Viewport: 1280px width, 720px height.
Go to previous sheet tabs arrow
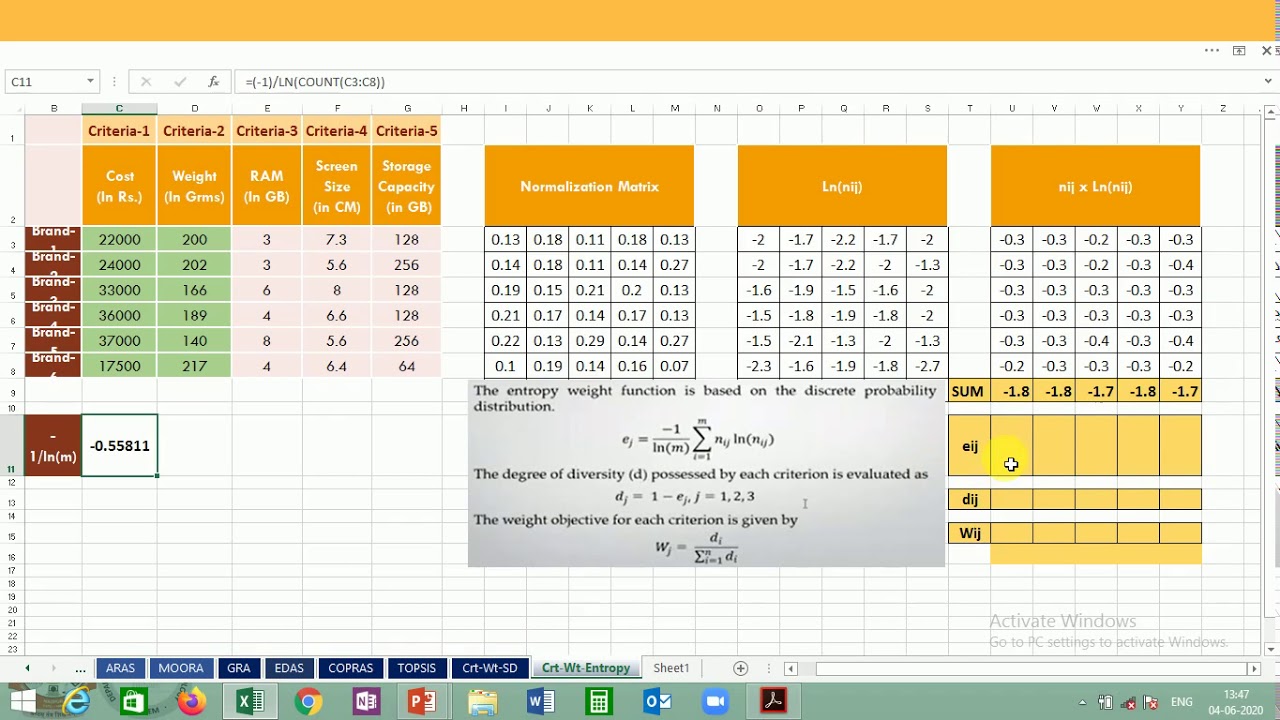coord(27,668)
